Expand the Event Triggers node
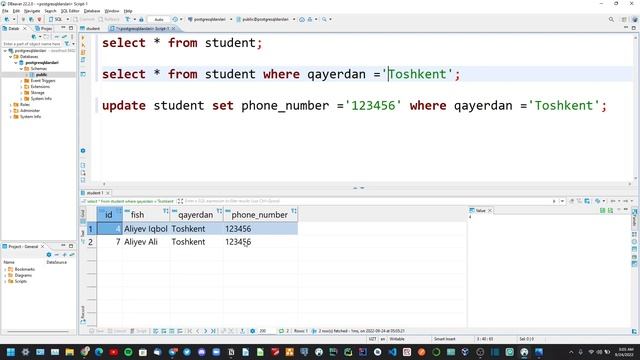 pyautogui.click(x=21, y=81)
